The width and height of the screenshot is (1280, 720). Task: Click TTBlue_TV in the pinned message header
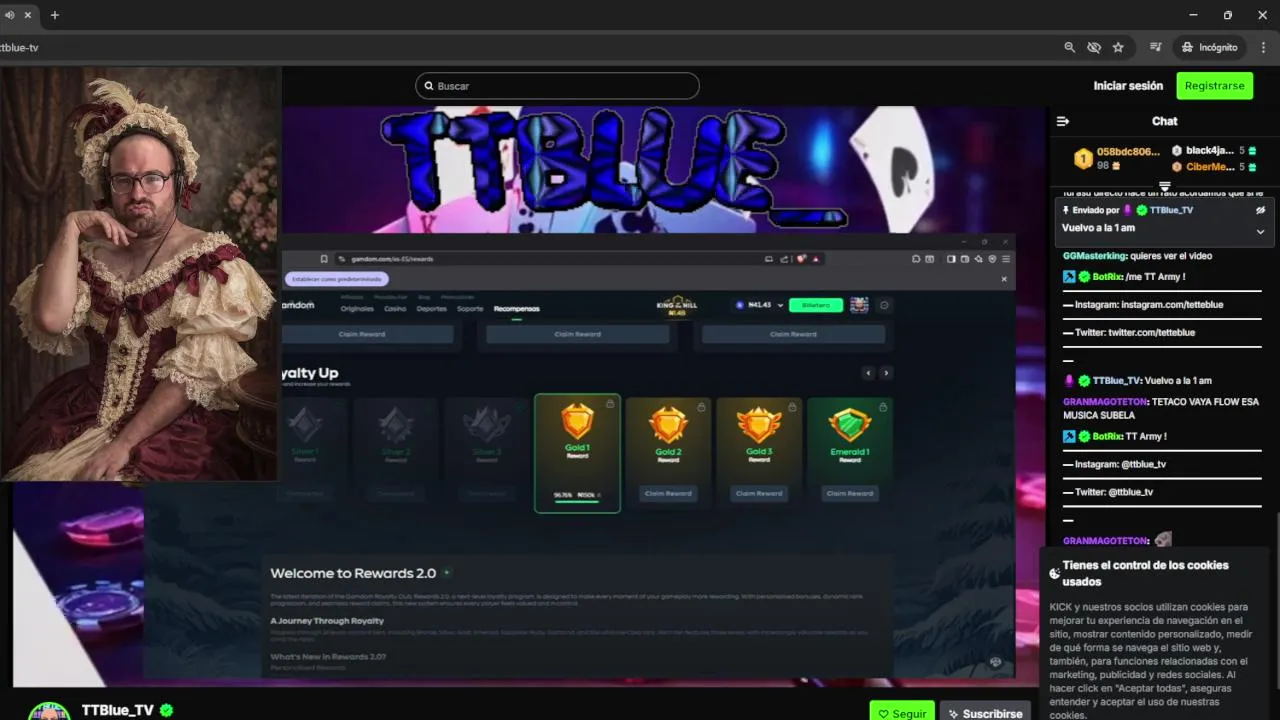coord(1171,210)
